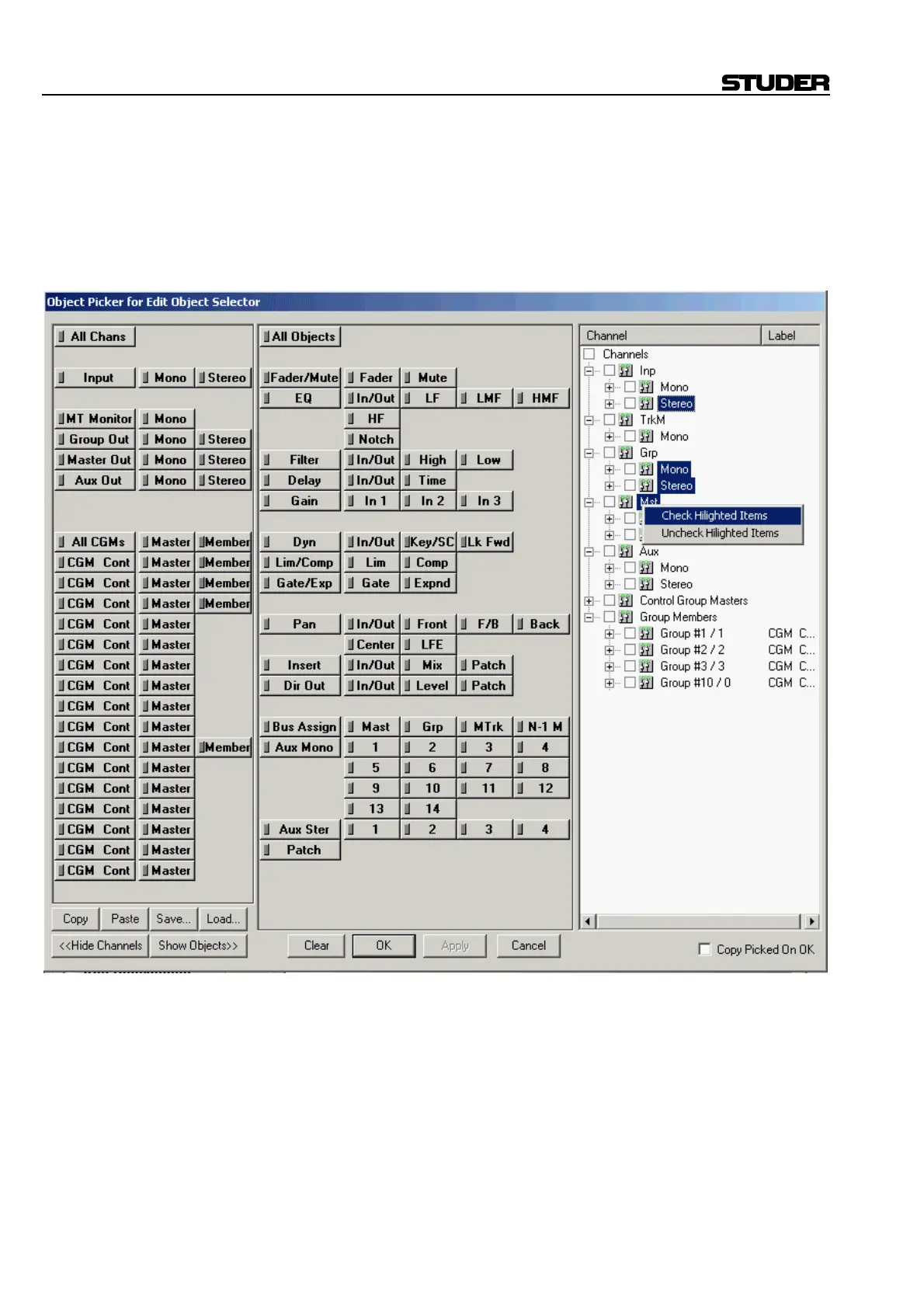924x1308 pixels.
Task: Click the Inp channel group icon
Action: [626, 371]
